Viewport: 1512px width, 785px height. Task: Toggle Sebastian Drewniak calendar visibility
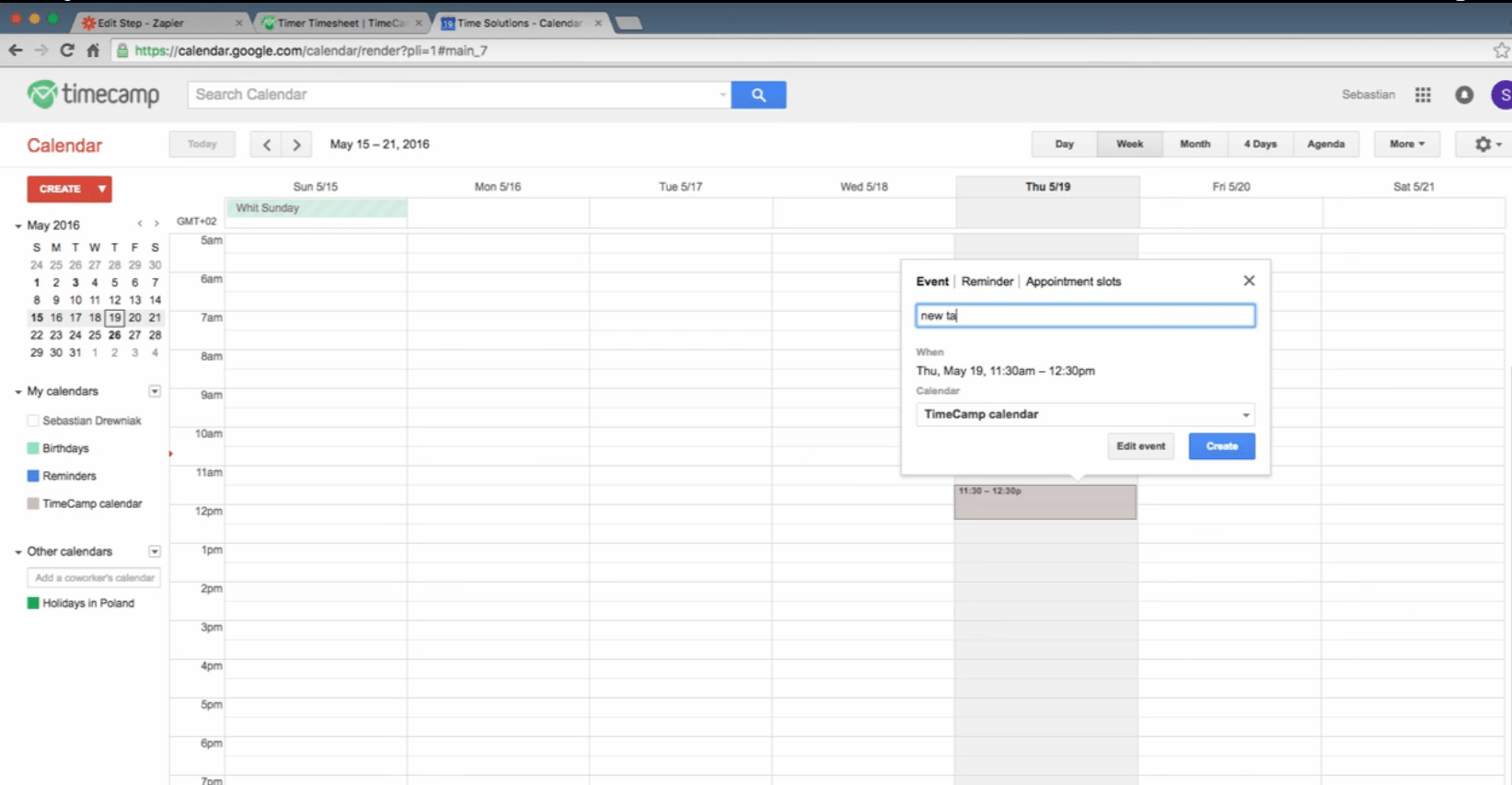pyautogui.click(x=33, y=421)
